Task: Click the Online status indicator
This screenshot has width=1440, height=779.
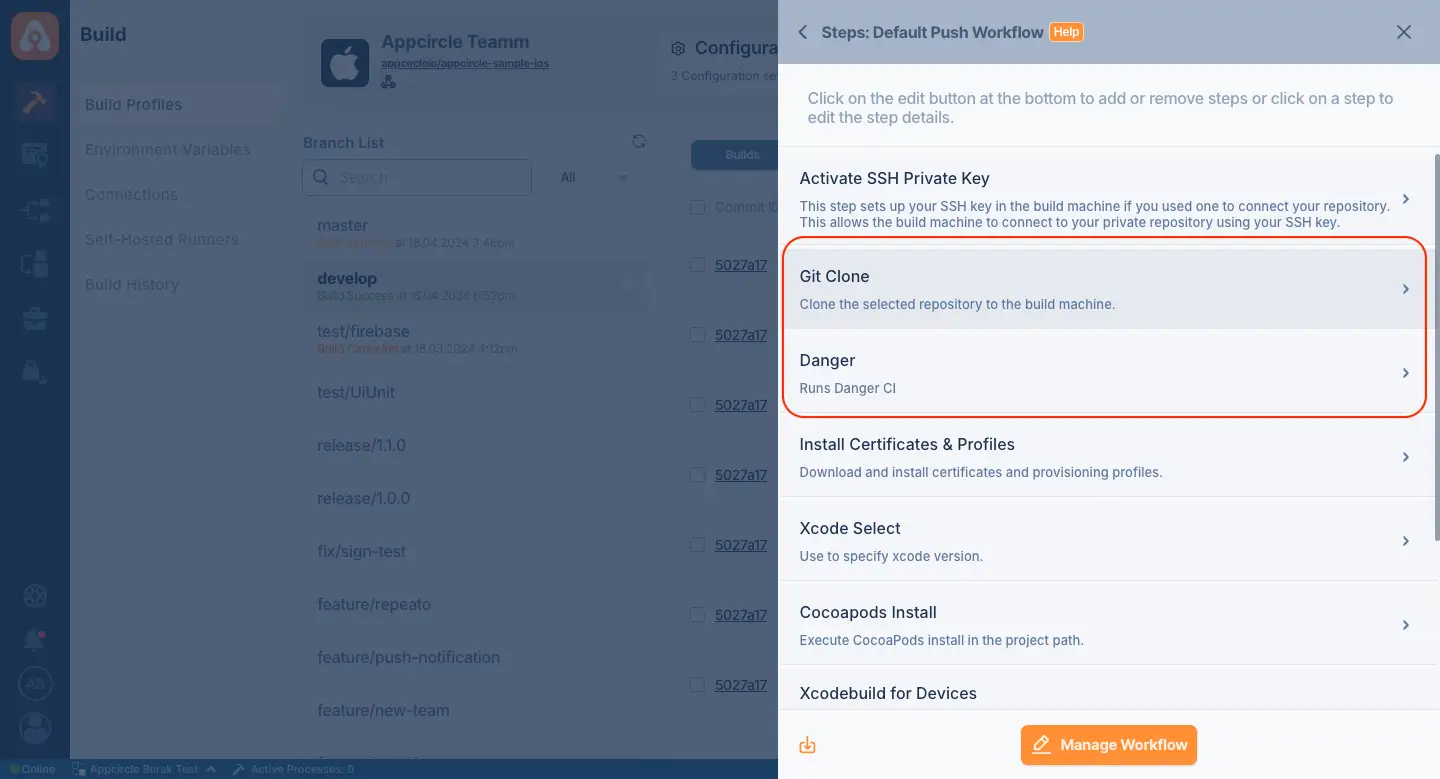Action: pos(33,769)
